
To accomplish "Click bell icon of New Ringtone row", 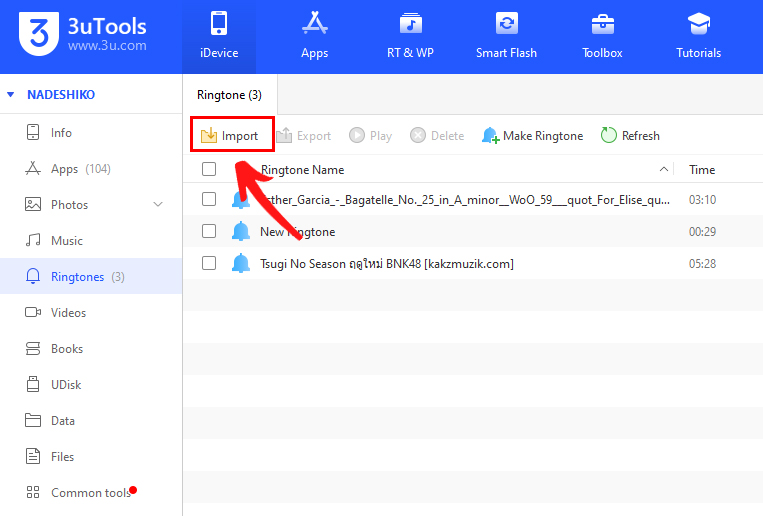I will point(241,231).
